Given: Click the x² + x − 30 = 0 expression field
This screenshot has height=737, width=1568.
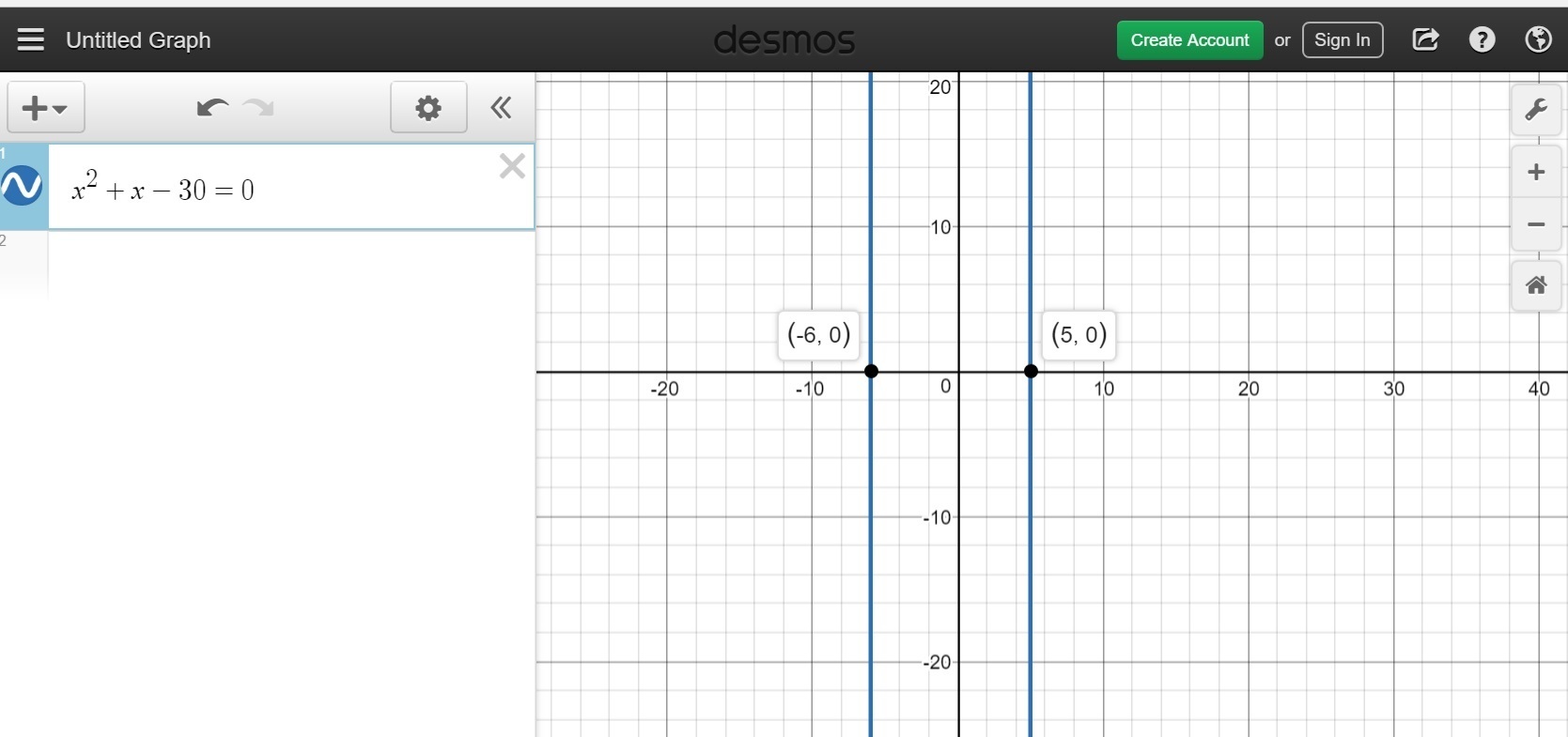Looking at the screenshot, I should 291,187.
